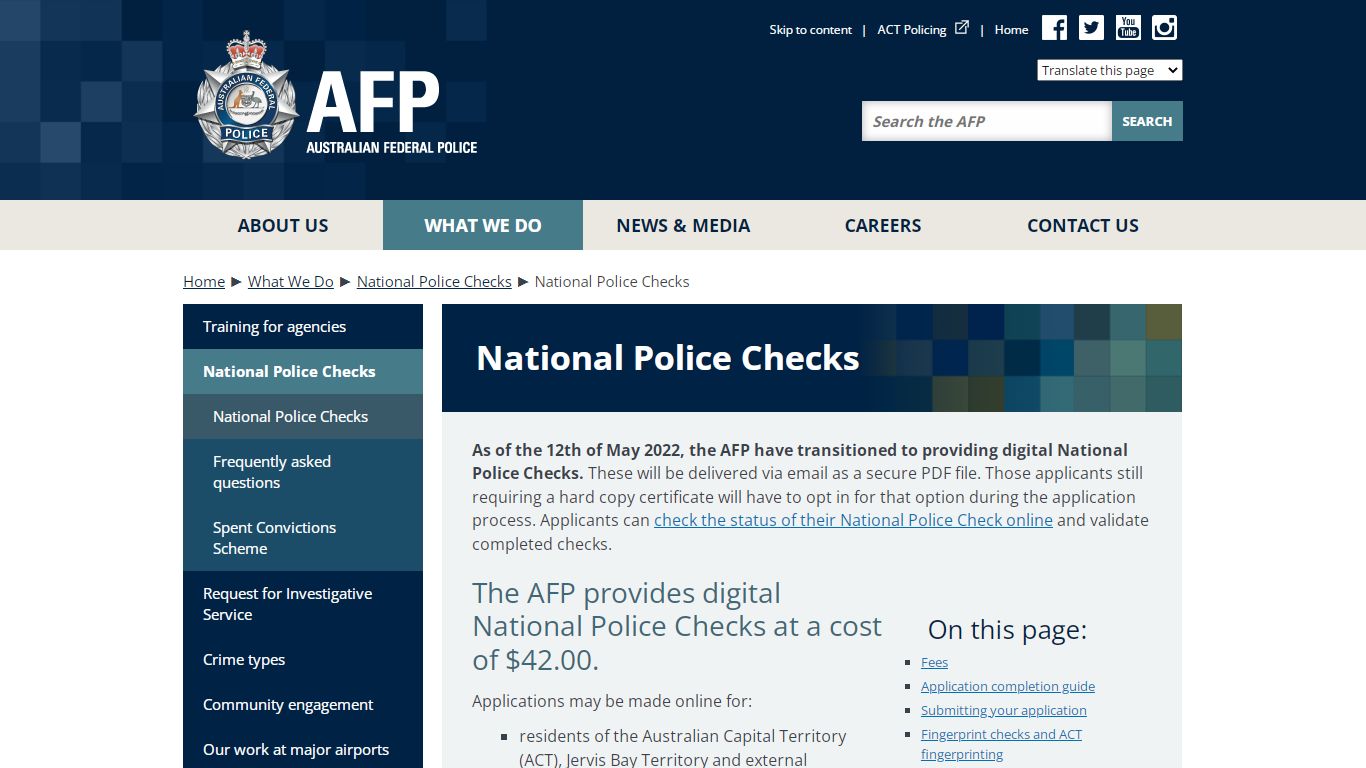Open Community engagement in sidebar
This screenshot has height=768, width=1366.
click(303, 704)
